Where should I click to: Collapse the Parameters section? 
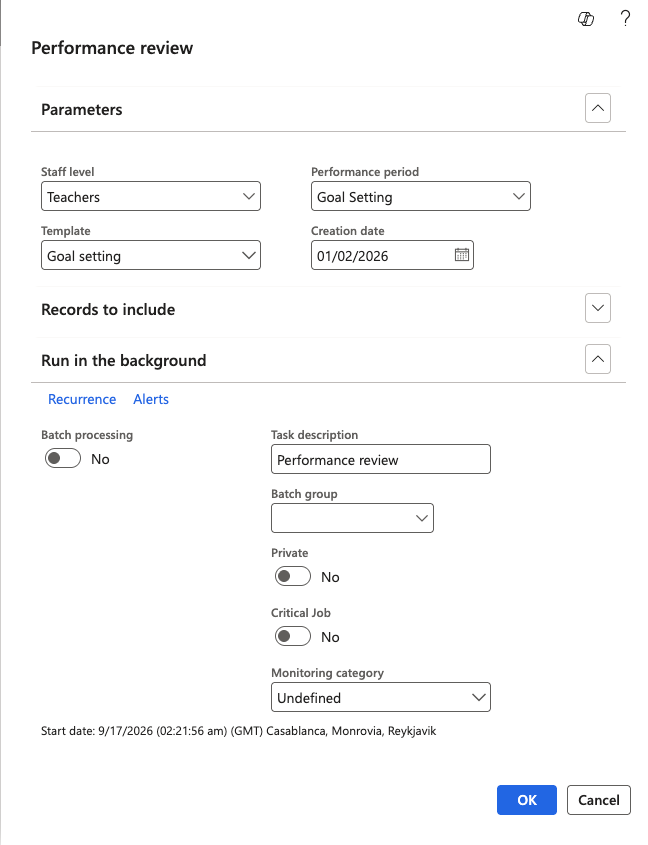pyautogui.click(x=598, y=108)
